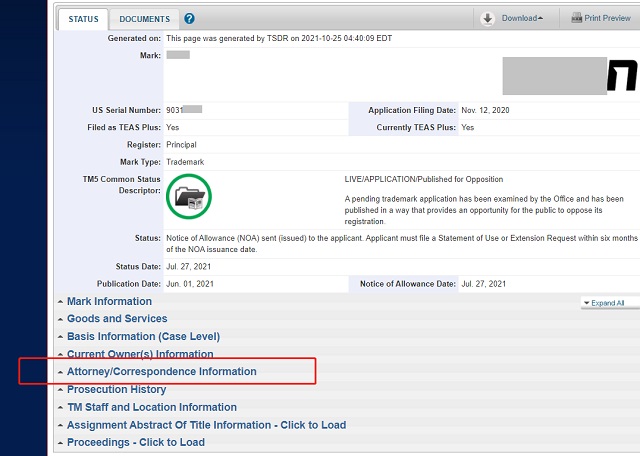
Task: Click the arrow icon beside Basis Information
Action: pos(60,337)
